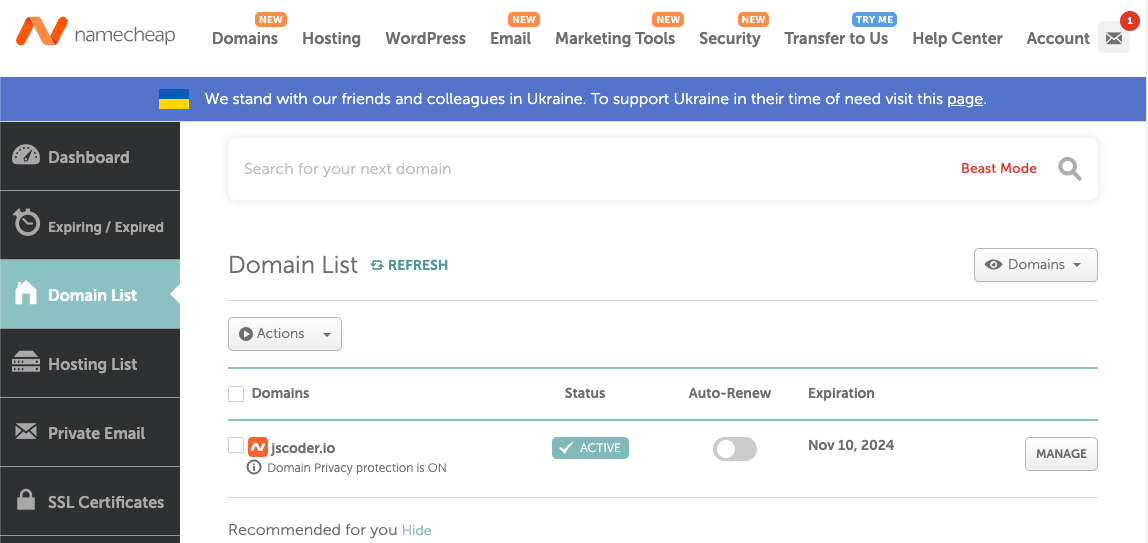Click the Expiring / Expired clock icon
This screenshot has width=1148, height=543.
coord(26,222)
